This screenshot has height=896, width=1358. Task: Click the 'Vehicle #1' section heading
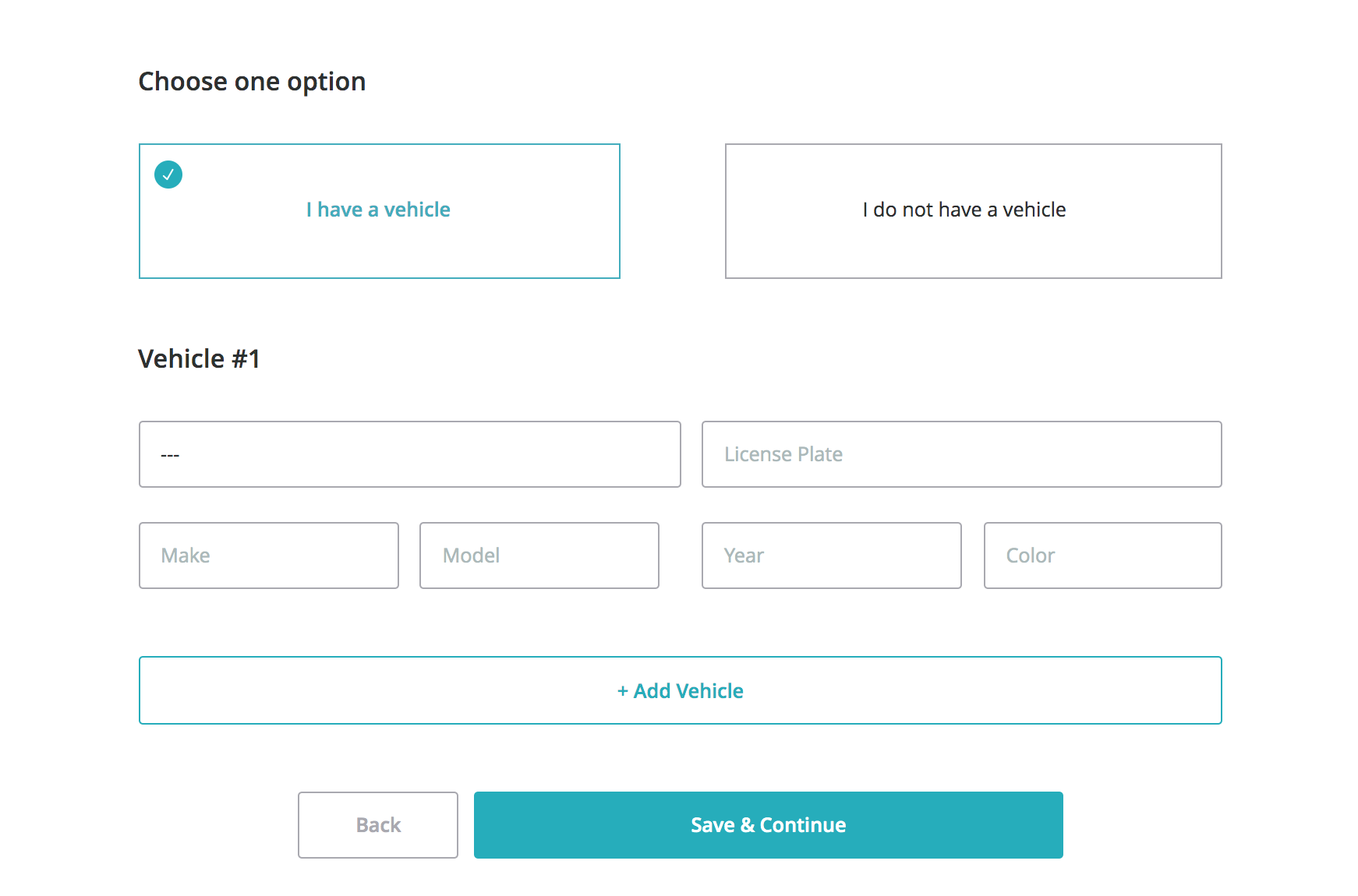tap(199, 359)
